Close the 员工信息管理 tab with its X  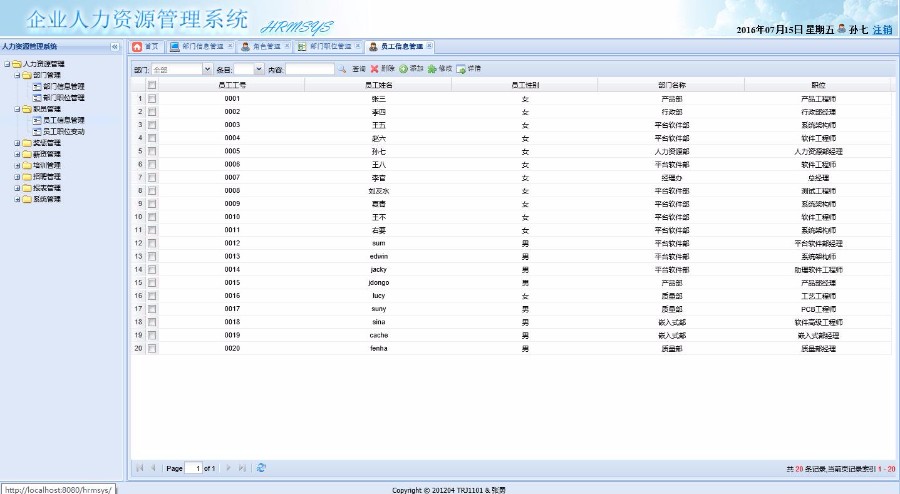[x=429, y=46]
